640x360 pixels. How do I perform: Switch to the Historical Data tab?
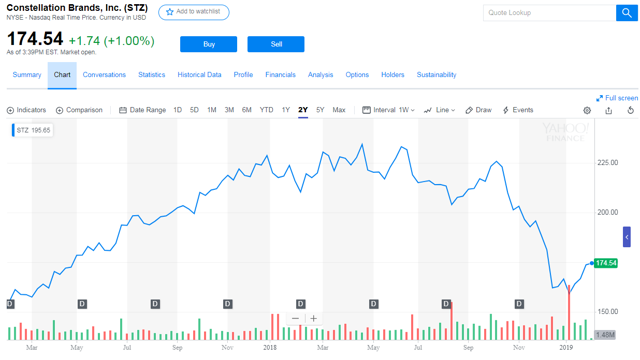point(199,75)
